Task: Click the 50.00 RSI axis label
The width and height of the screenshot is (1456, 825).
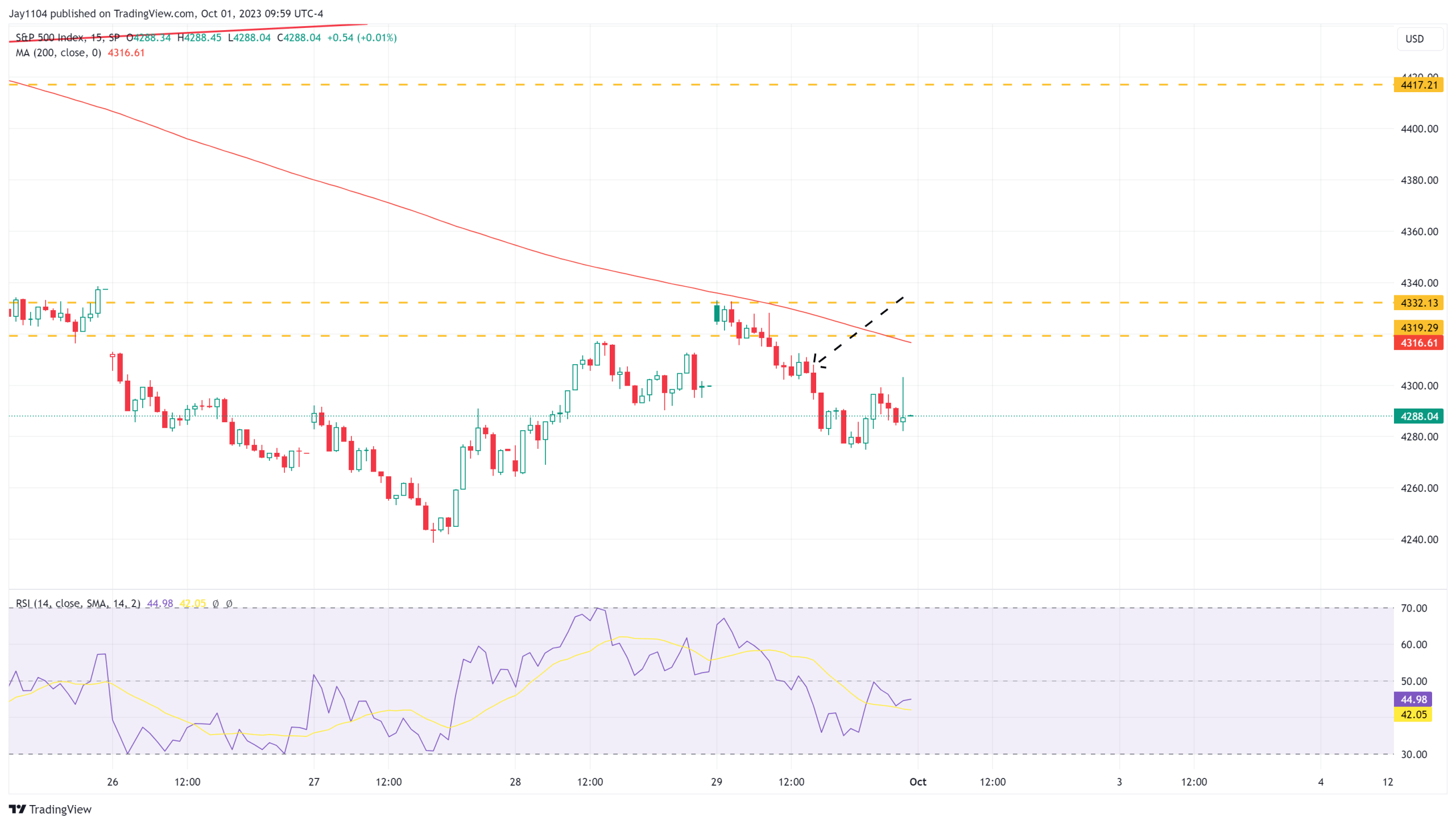Action: click(1413, 681)
